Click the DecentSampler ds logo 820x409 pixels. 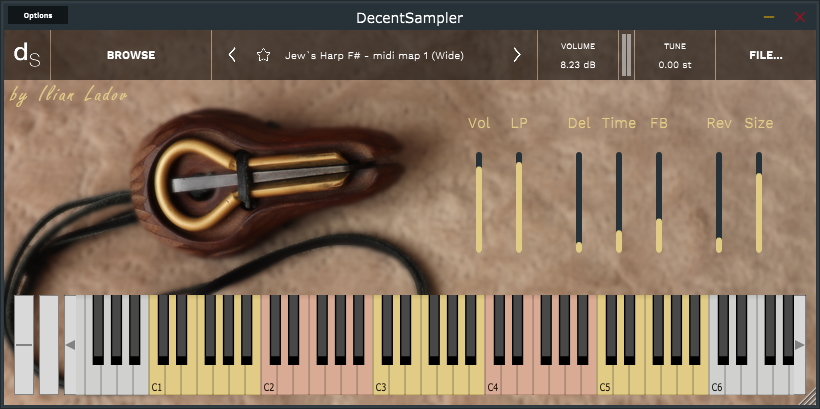coord(27,55)
